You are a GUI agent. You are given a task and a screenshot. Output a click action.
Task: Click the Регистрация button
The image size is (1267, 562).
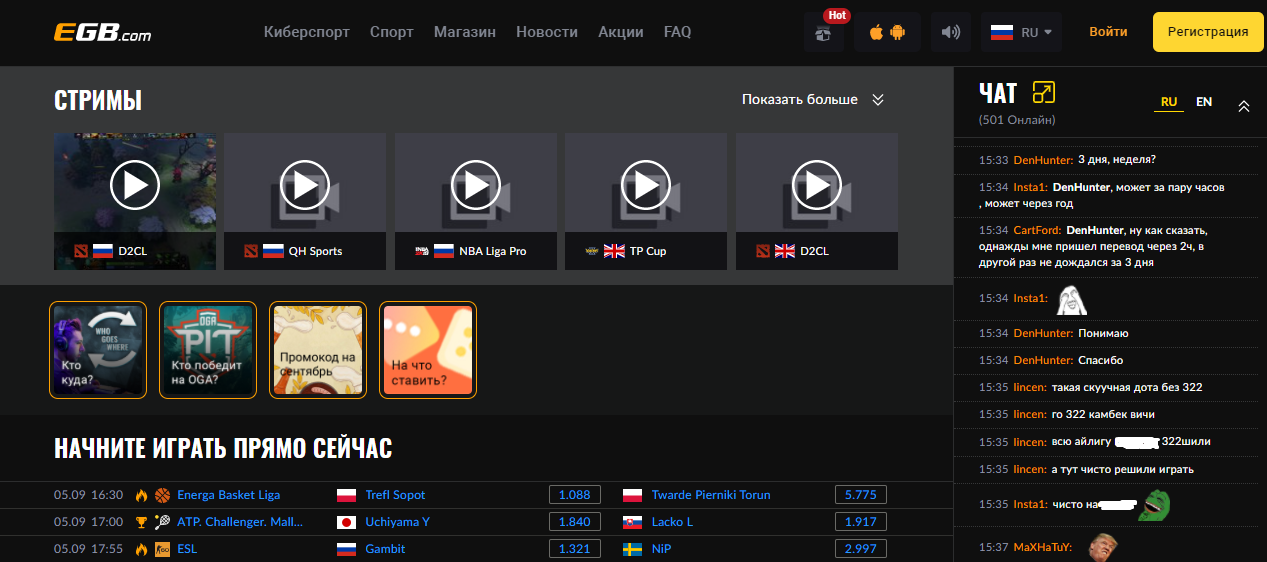(1208, 32)
